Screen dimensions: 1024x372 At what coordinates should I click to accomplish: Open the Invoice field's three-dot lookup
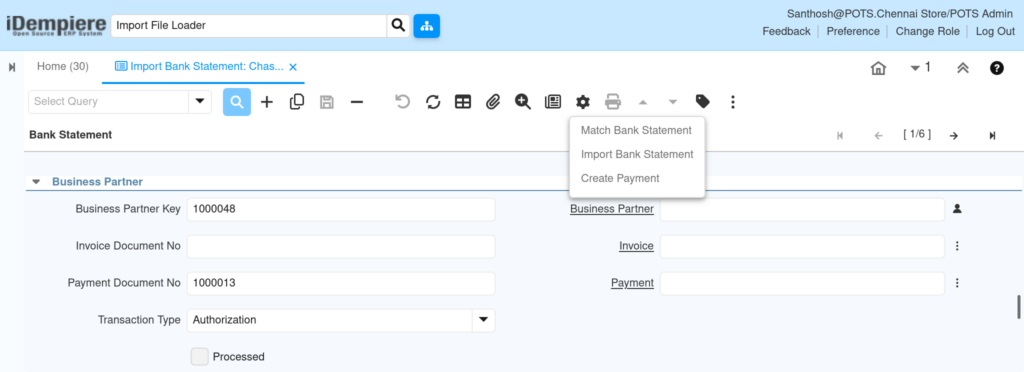pyautogui.click(x=957, y=246)
